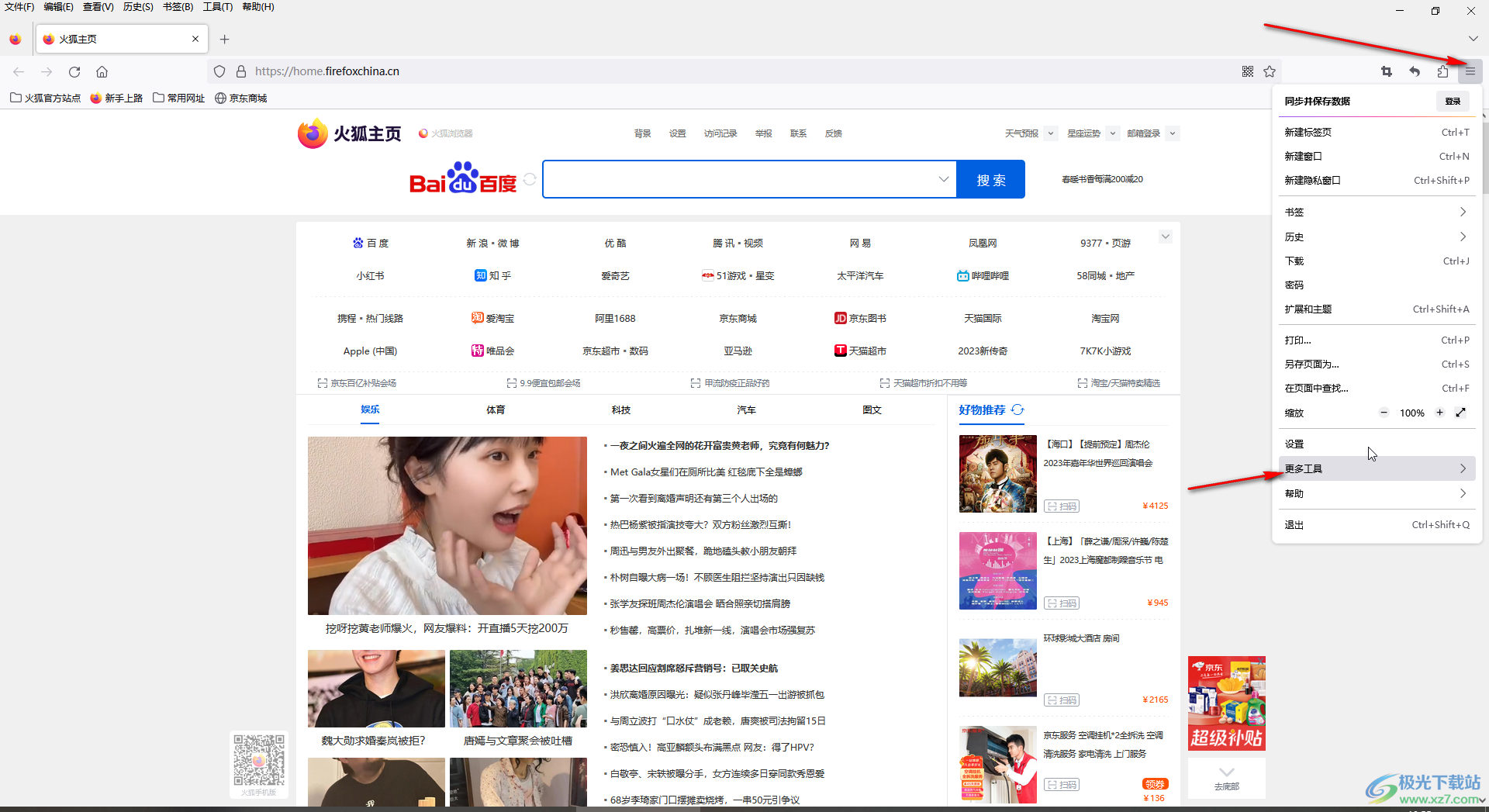Click the 背景 link in header
The width and height of the screenshot is (1489, 812).
point(643,133)
